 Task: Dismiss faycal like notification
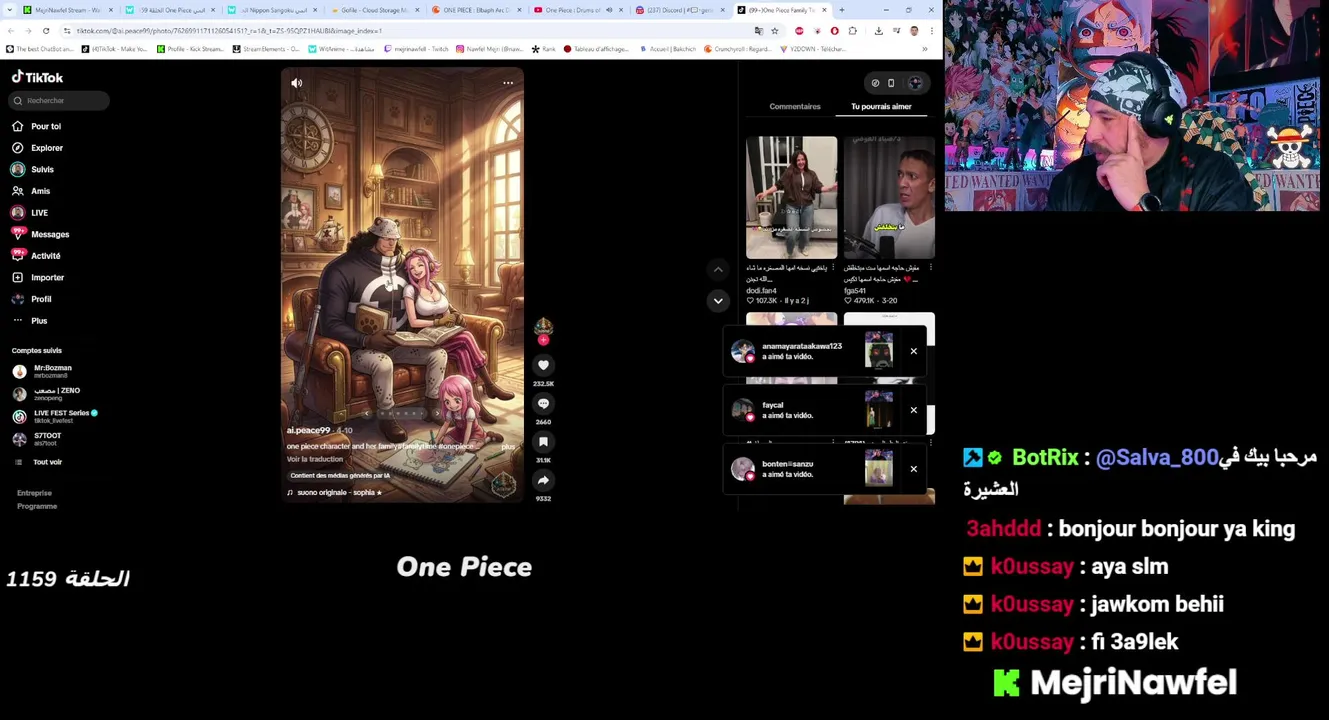913,410
